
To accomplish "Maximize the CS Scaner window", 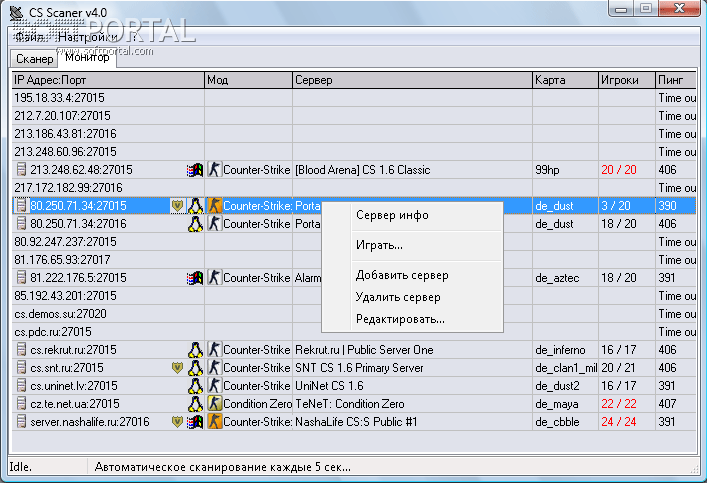I will point(646,8).
